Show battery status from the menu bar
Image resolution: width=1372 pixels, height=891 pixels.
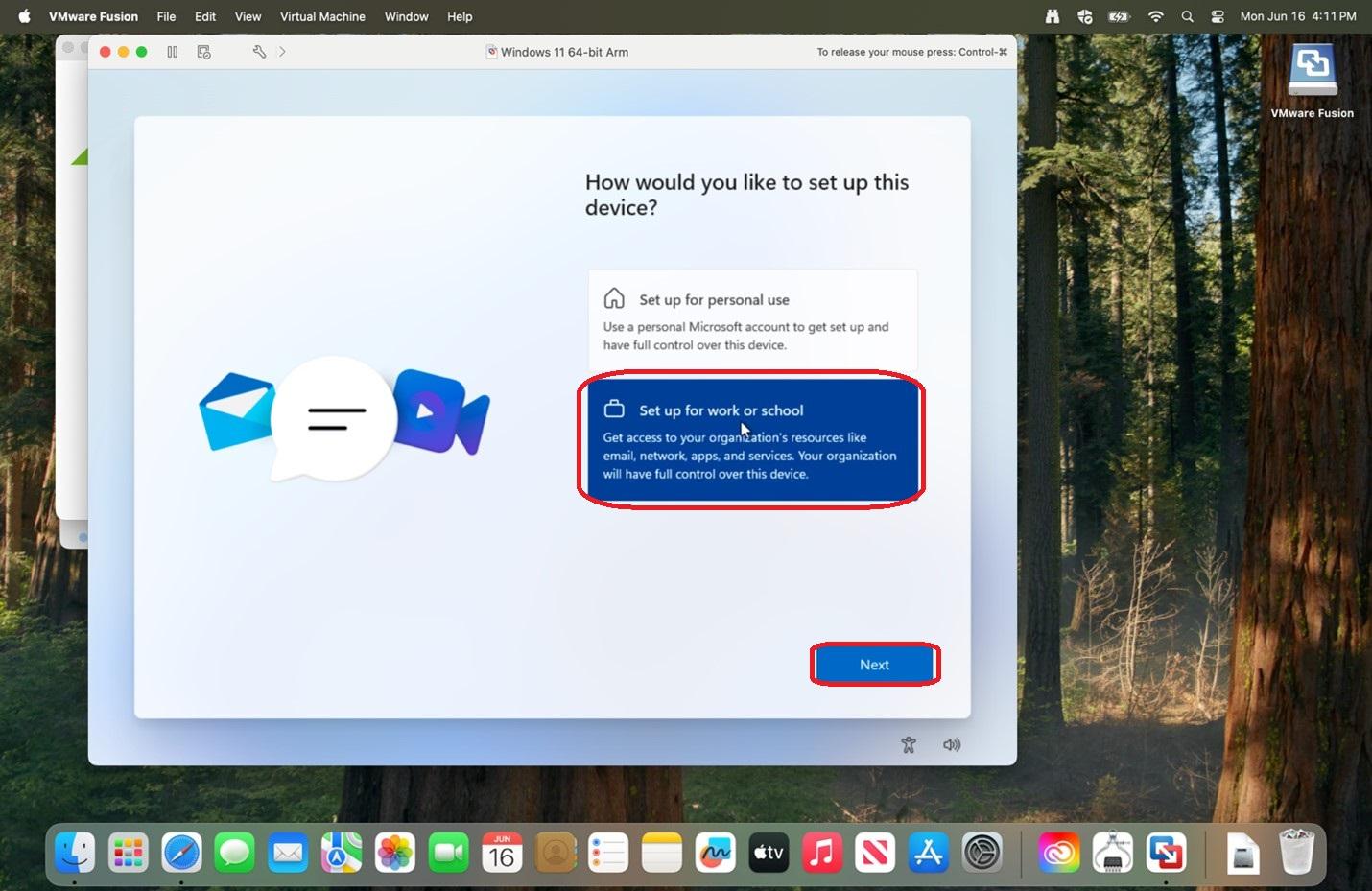click(1120, 16)
